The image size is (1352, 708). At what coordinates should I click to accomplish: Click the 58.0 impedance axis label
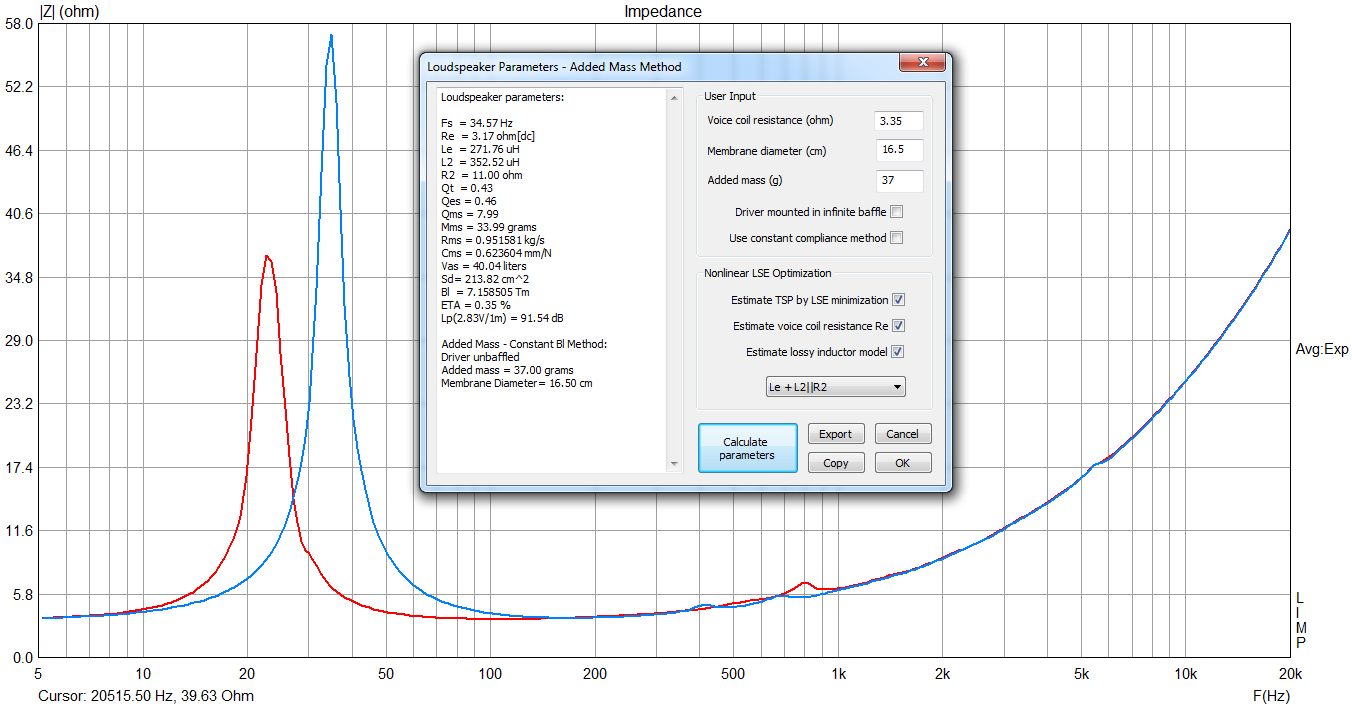click(x=21, y=24)
